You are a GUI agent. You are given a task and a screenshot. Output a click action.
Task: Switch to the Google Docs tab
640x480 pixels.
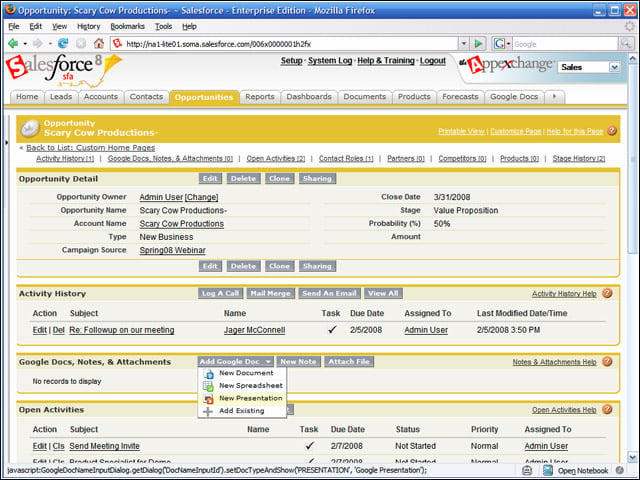(x=514, y=97)
